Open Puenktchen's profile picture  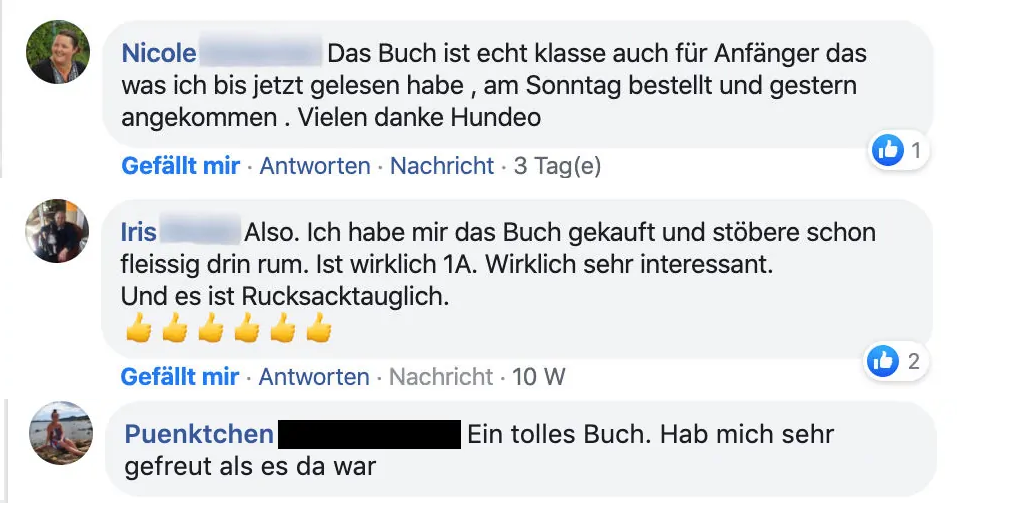61,433
